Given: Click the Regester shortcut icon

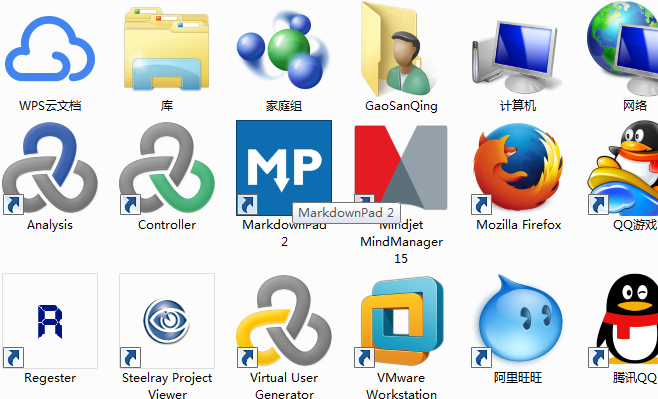Looking at the screenshot, I should pos(50,321).
